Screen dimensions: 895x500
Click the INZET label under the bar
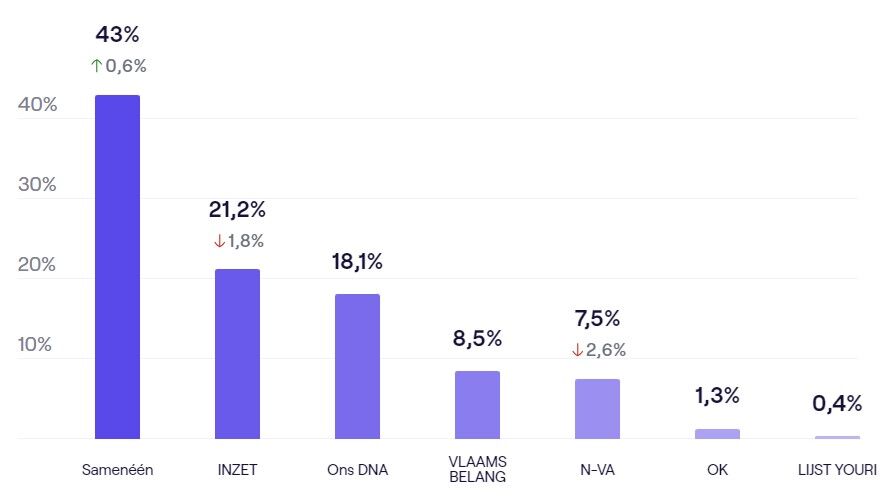point(237,469)
